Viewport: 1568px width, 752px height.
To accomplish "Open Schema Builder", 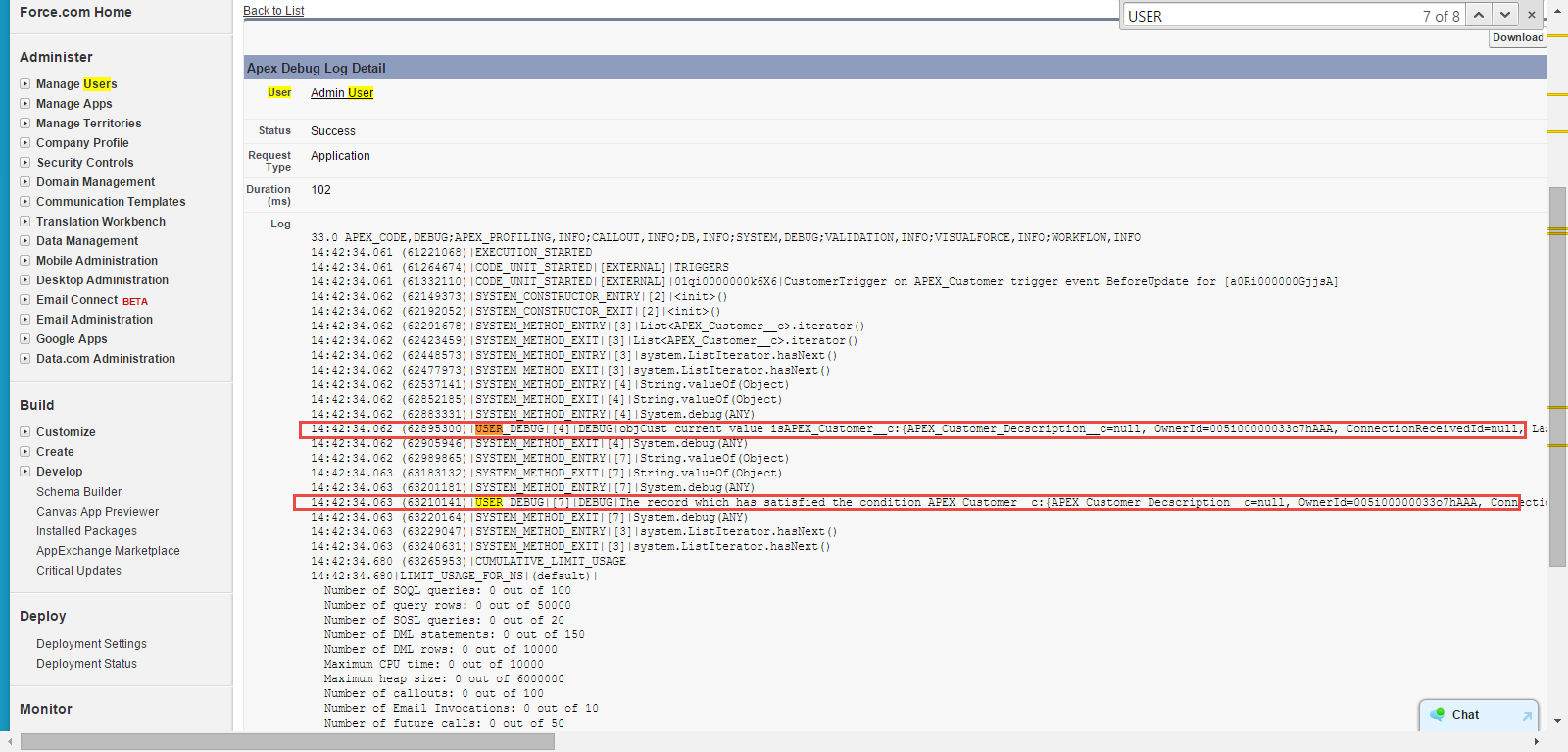I will click(x=78, y=492).
